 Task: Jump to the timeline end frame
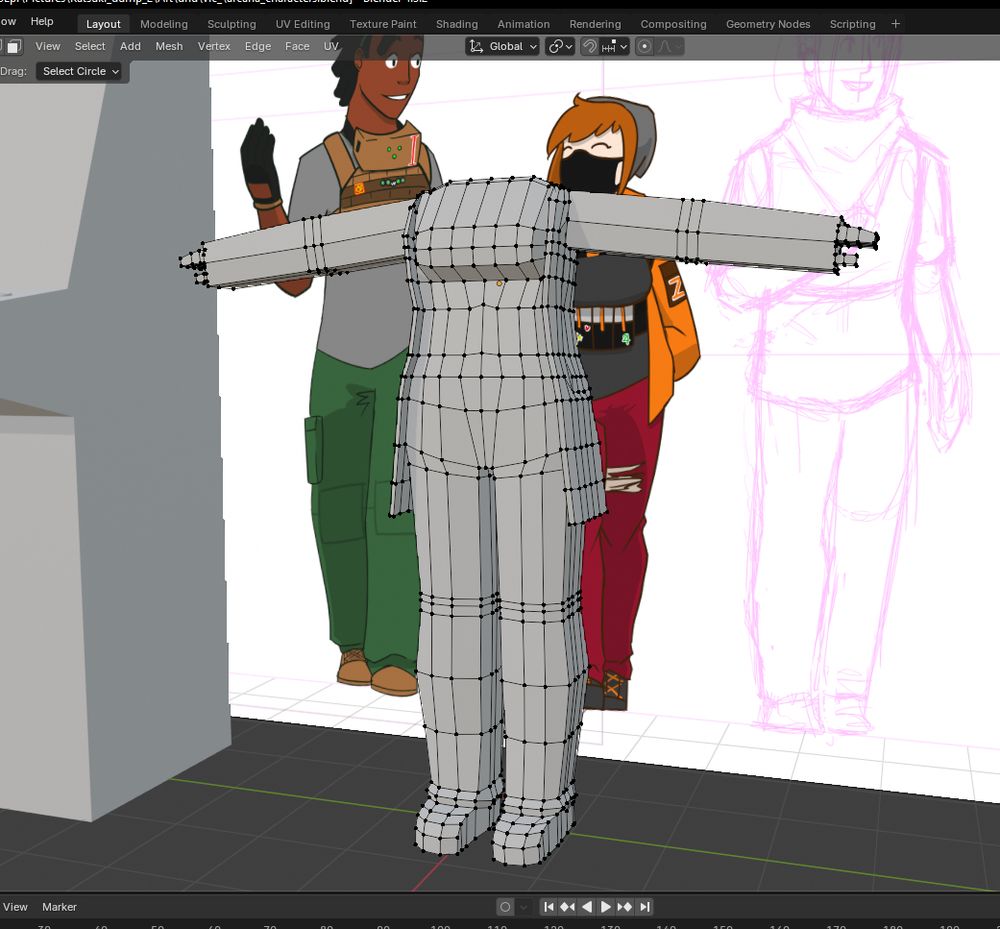[x=644, y=907]
